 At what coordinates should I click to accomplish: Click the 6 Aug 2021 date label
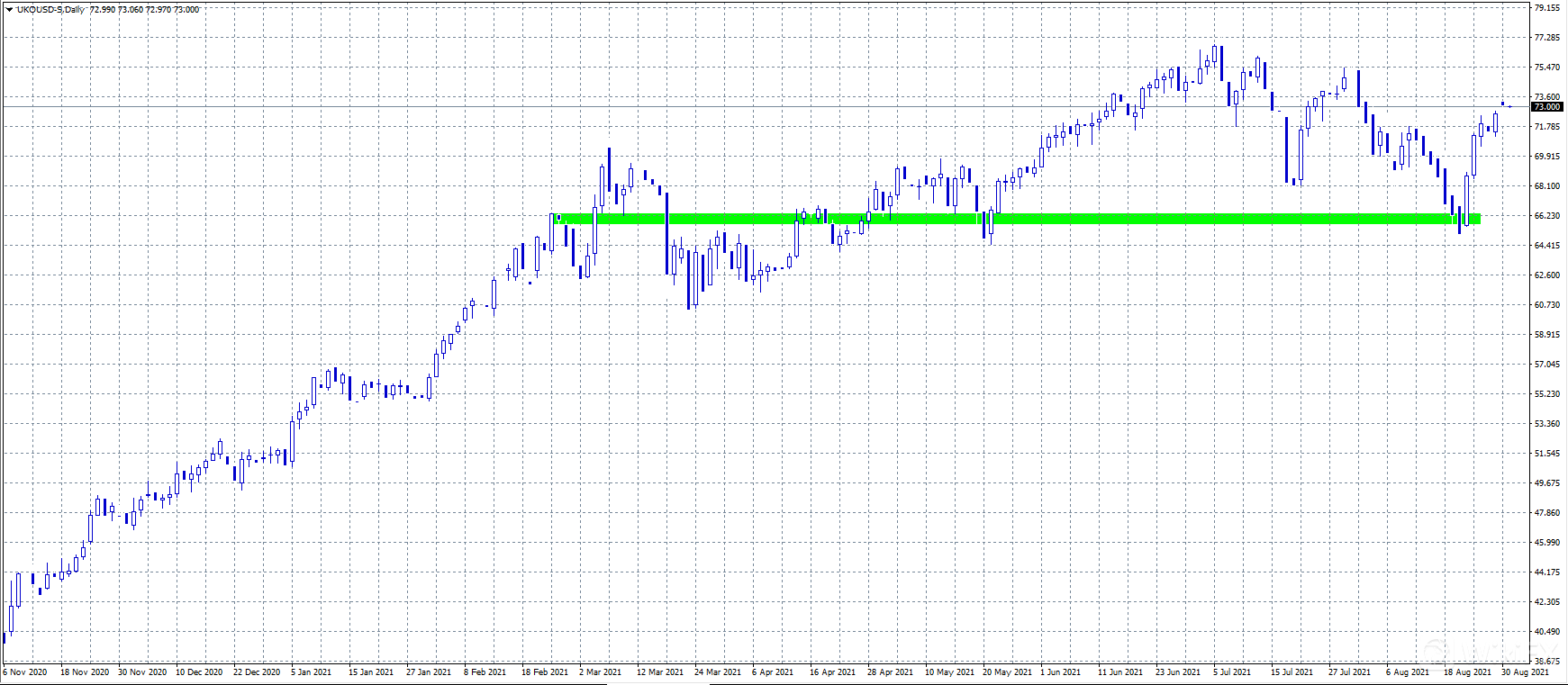click(1408, 672)
